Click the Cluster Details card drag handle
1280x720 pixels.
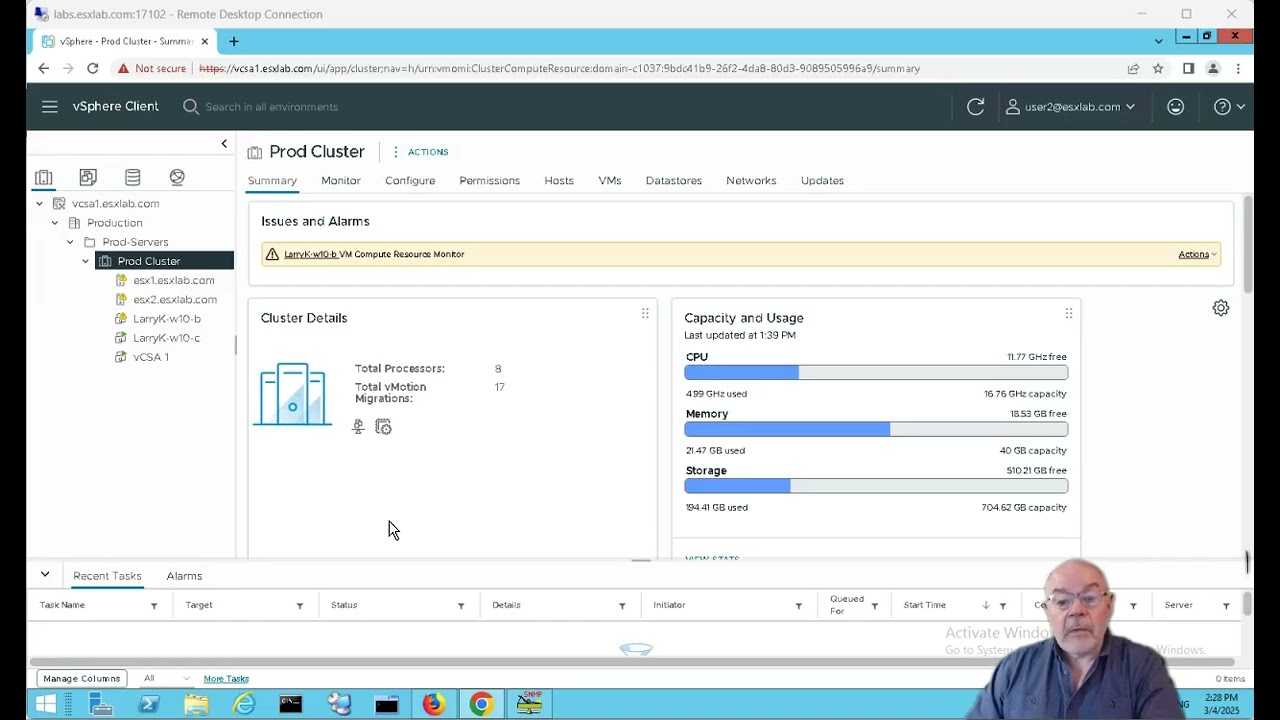tap(645, 314)
